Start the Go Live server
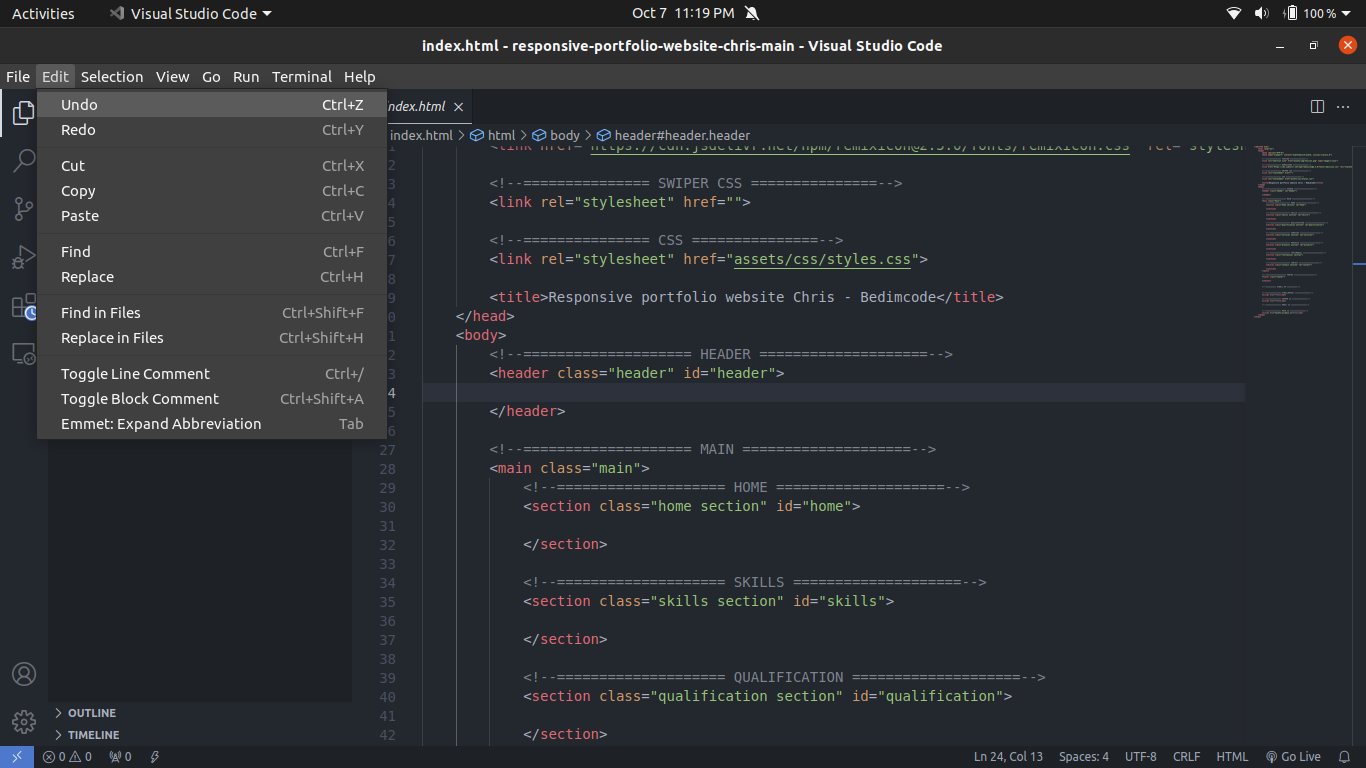 [1293, 757]
